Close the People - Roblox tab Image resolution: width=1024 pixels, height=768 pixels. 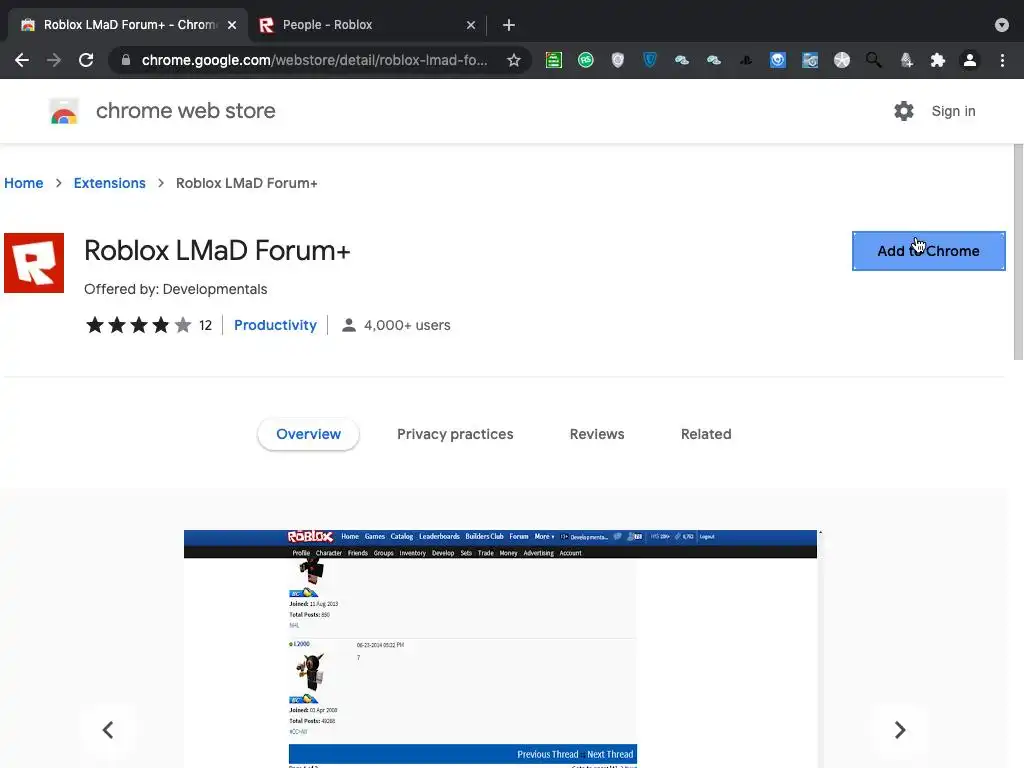[x=471, y=25]
